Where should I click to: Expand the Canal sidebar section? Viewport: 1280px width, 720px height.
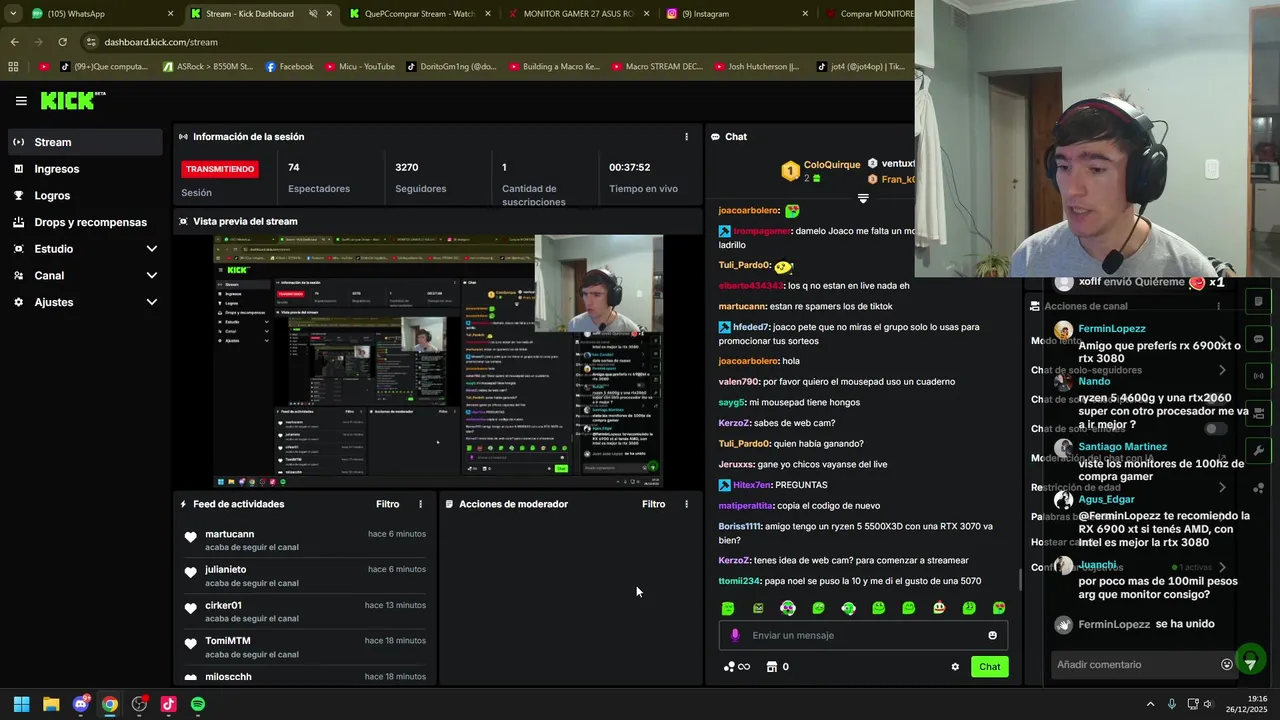pyautogui.click(x=152, y=275)
